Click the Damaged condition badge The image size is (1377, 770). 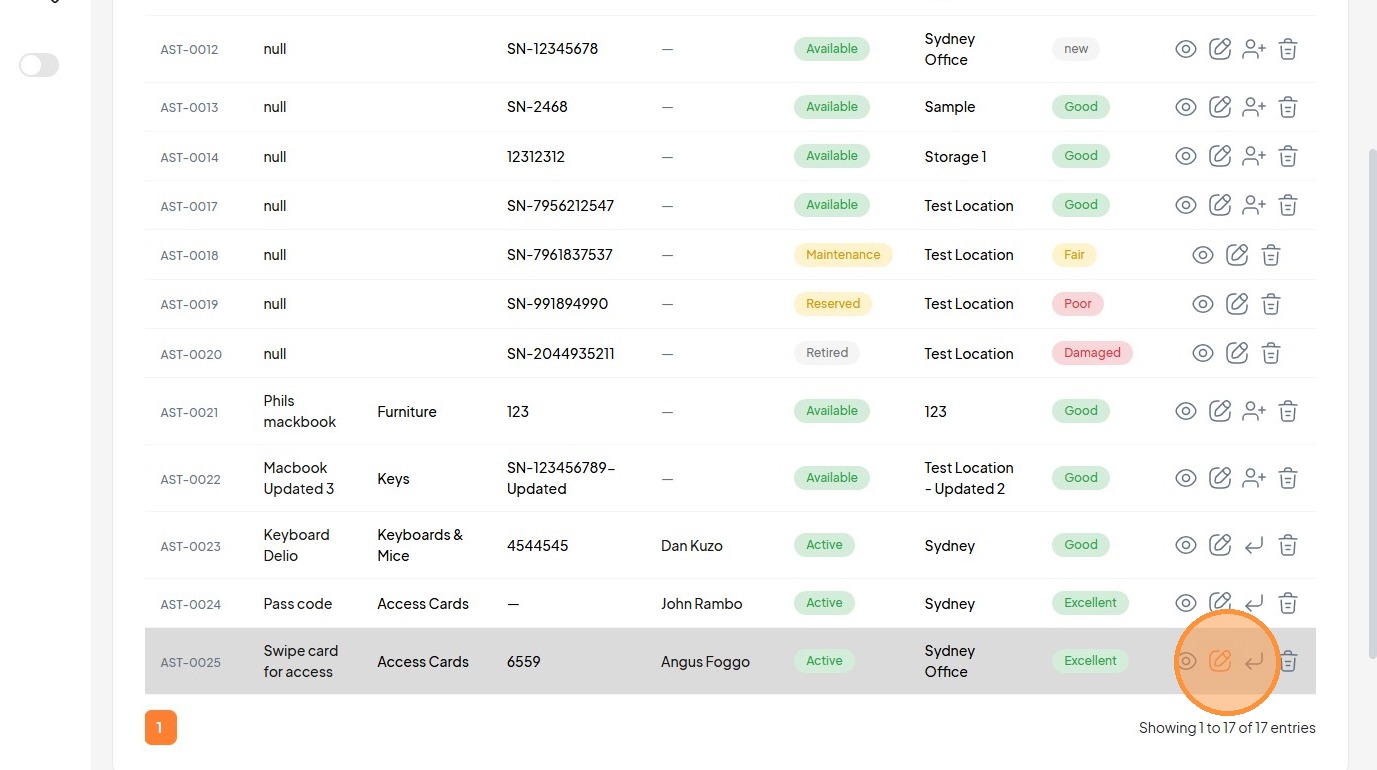pyautogui.click(x=1092, y=353)
